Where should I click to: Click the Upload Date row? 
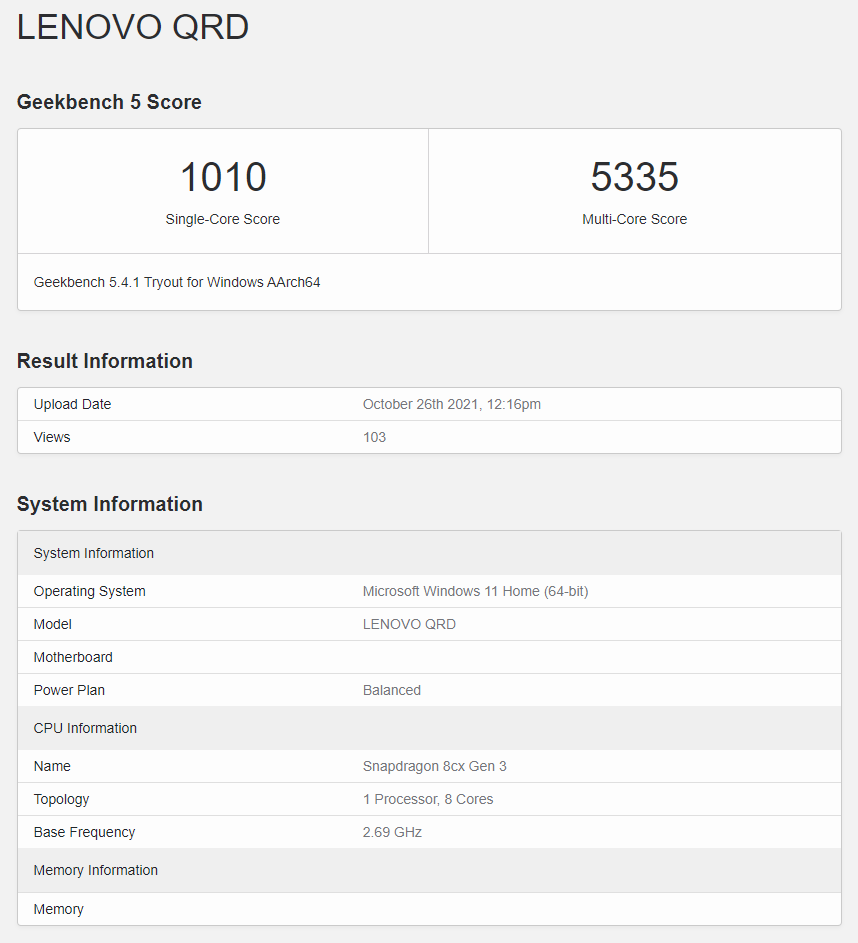pyautogui.click(x=72, y=404)
